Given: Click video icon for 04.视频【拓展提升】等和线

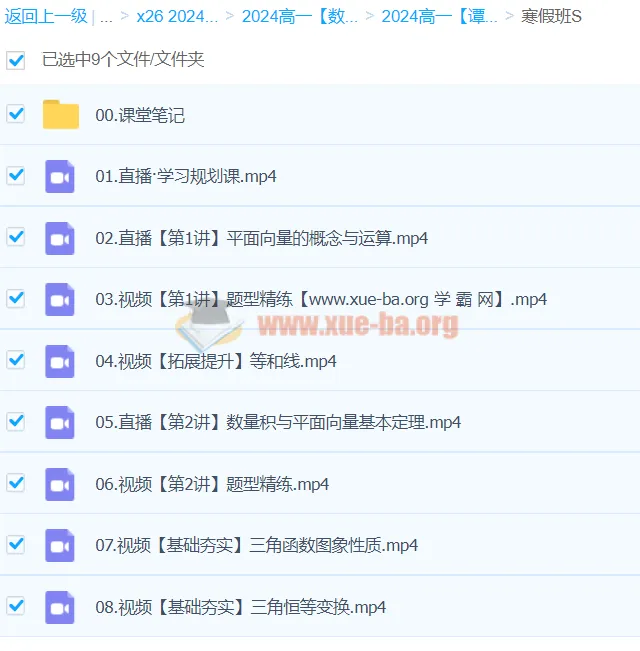Looking at the screenshot, I should tap(60, 361).
